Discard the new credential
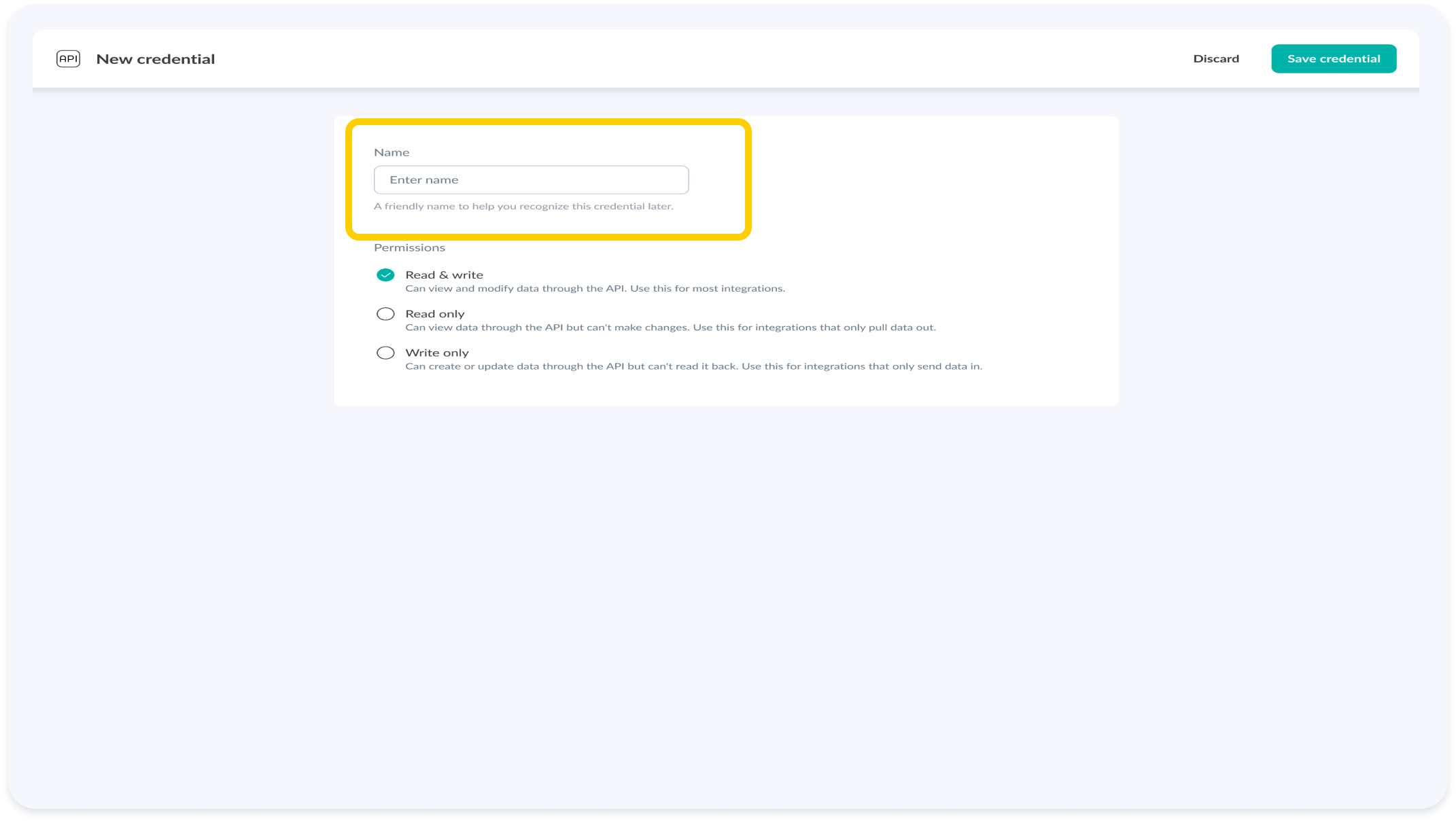This screenshot has height=821, width=1456. point(1216,59)
